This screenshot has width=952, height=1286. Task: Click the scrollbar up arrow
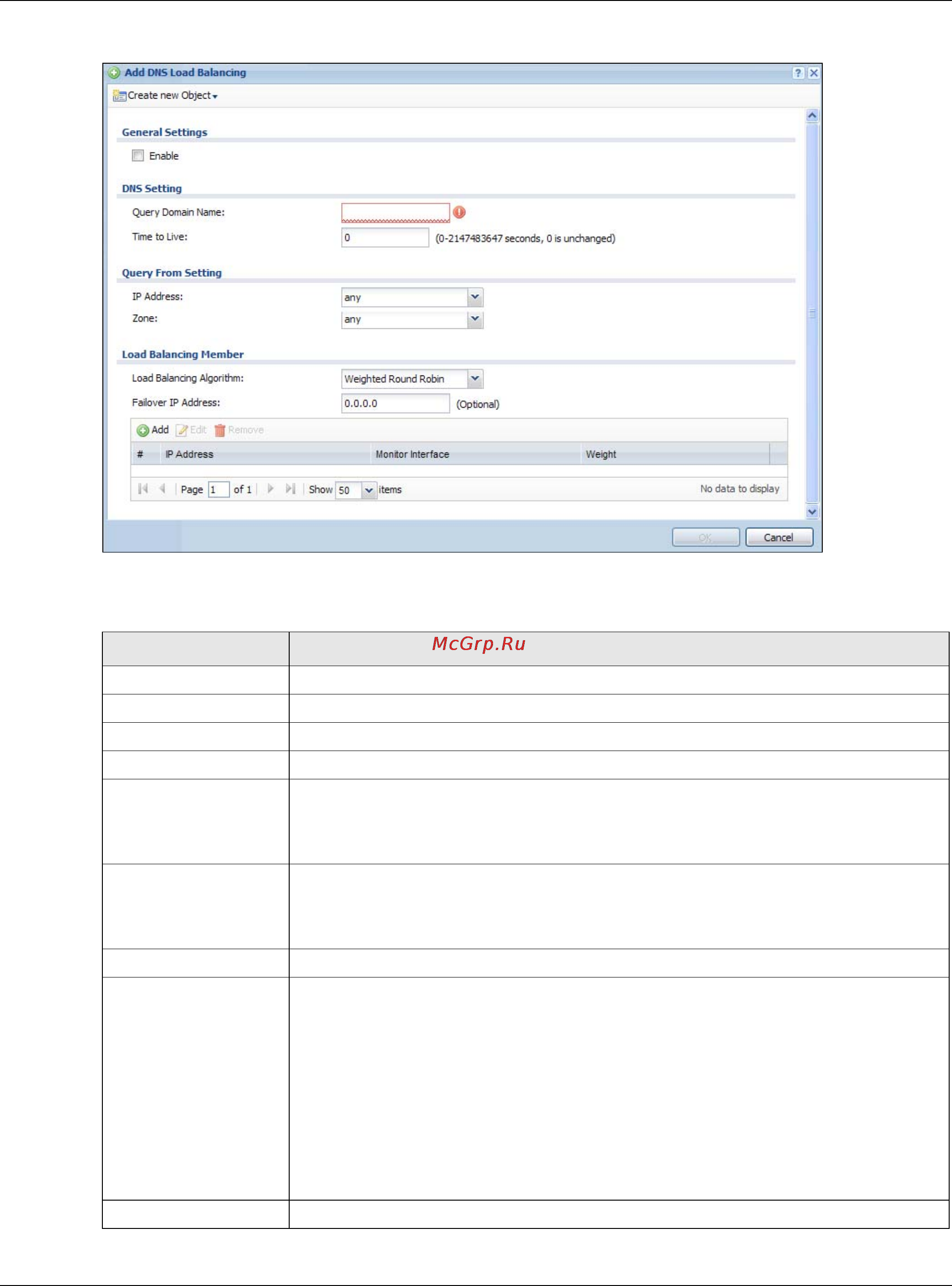[812, 116]
